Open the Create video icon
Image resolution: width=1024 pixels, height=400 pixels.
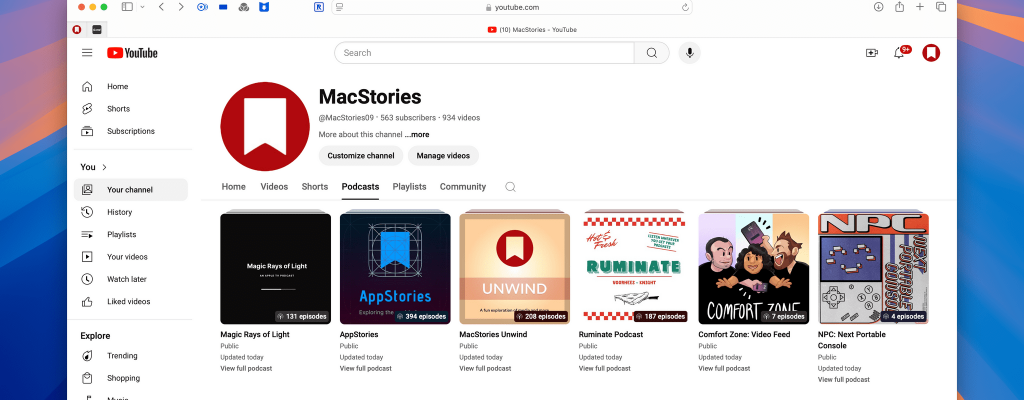[871, 53]
